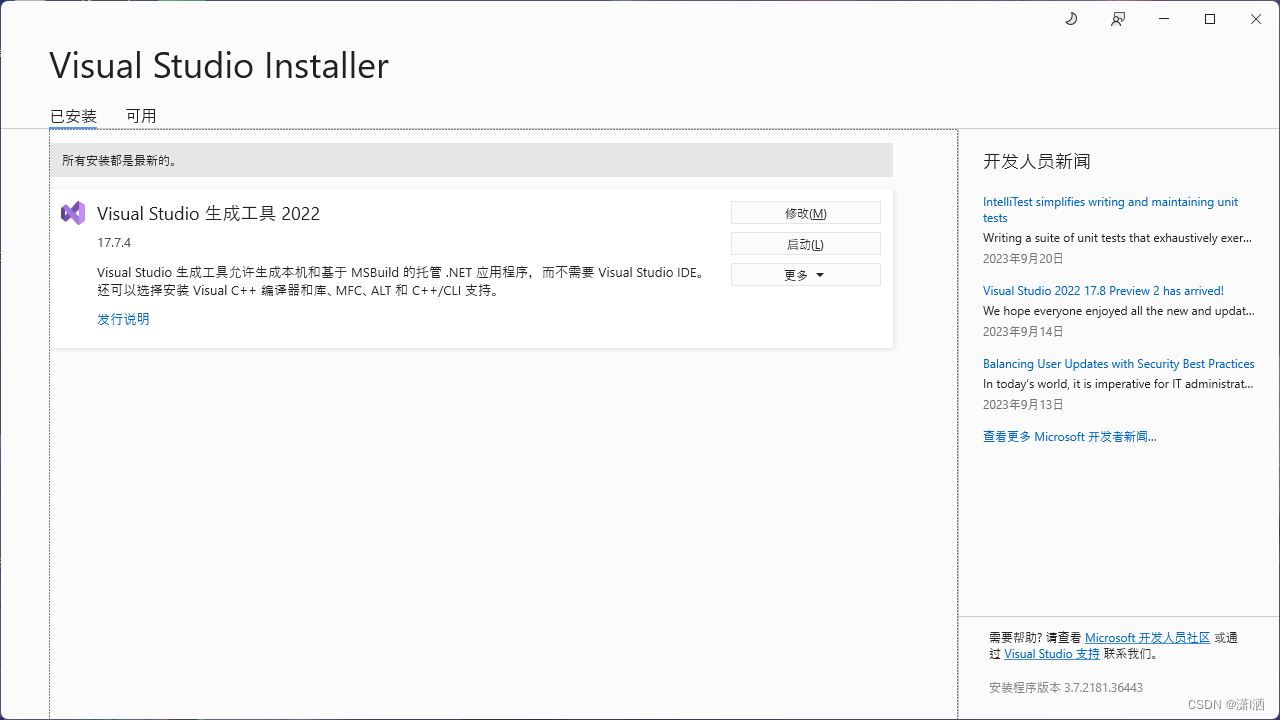Click the 'Writing a suite of unit tests' summary
This screenshot has height=720, width=1280.
[1117, 238]
